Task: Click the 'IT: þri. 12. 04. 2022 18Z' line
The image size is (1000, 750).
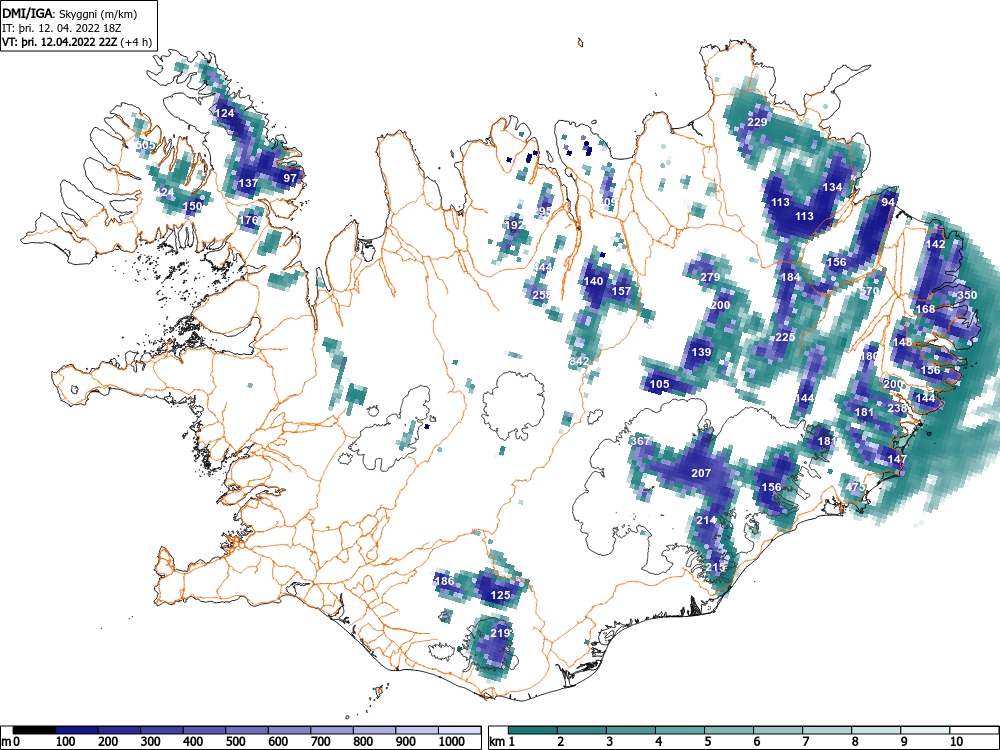Action: (x=62, y=28)
